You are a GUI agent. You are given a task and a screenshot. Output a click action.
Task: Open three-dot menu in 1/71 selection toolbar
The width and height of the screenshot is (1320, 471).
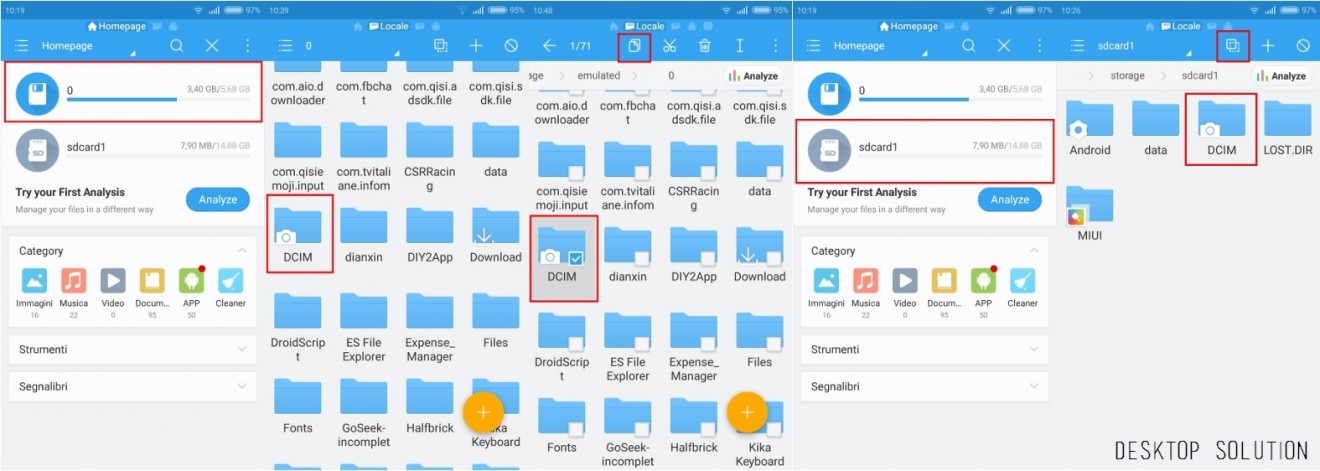pos(774,46)
